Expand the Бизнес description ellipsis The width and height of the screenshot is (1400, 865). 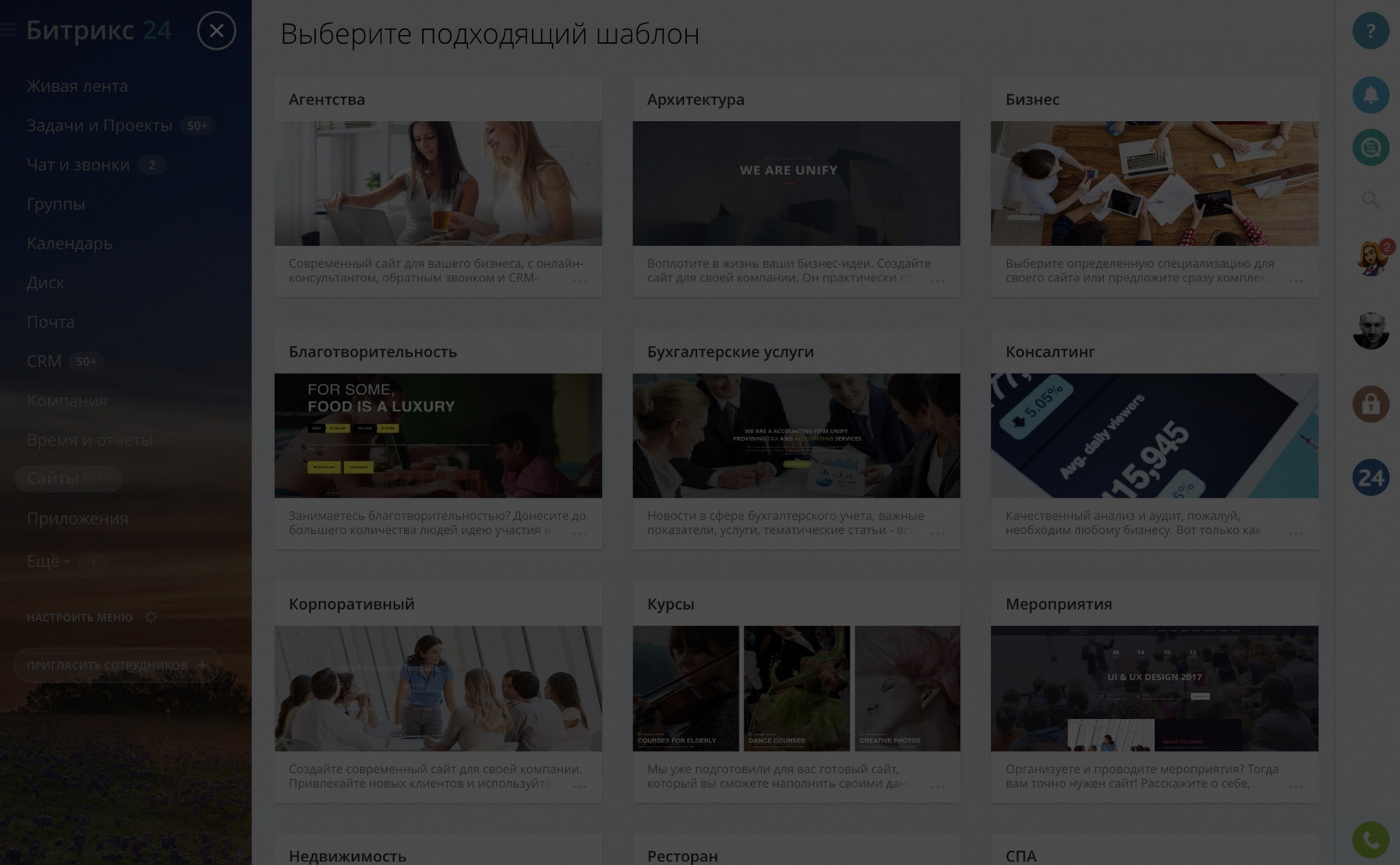tap(1296, 282)
